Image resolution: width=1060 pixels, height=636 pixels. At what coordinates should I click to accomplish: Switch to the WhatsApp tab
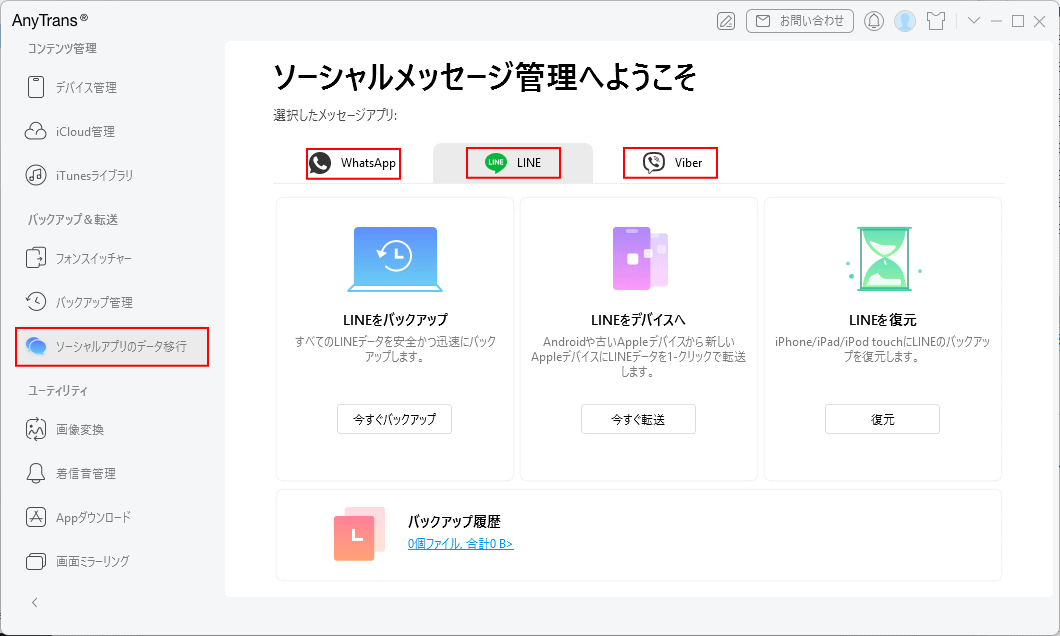coord(354,164)
